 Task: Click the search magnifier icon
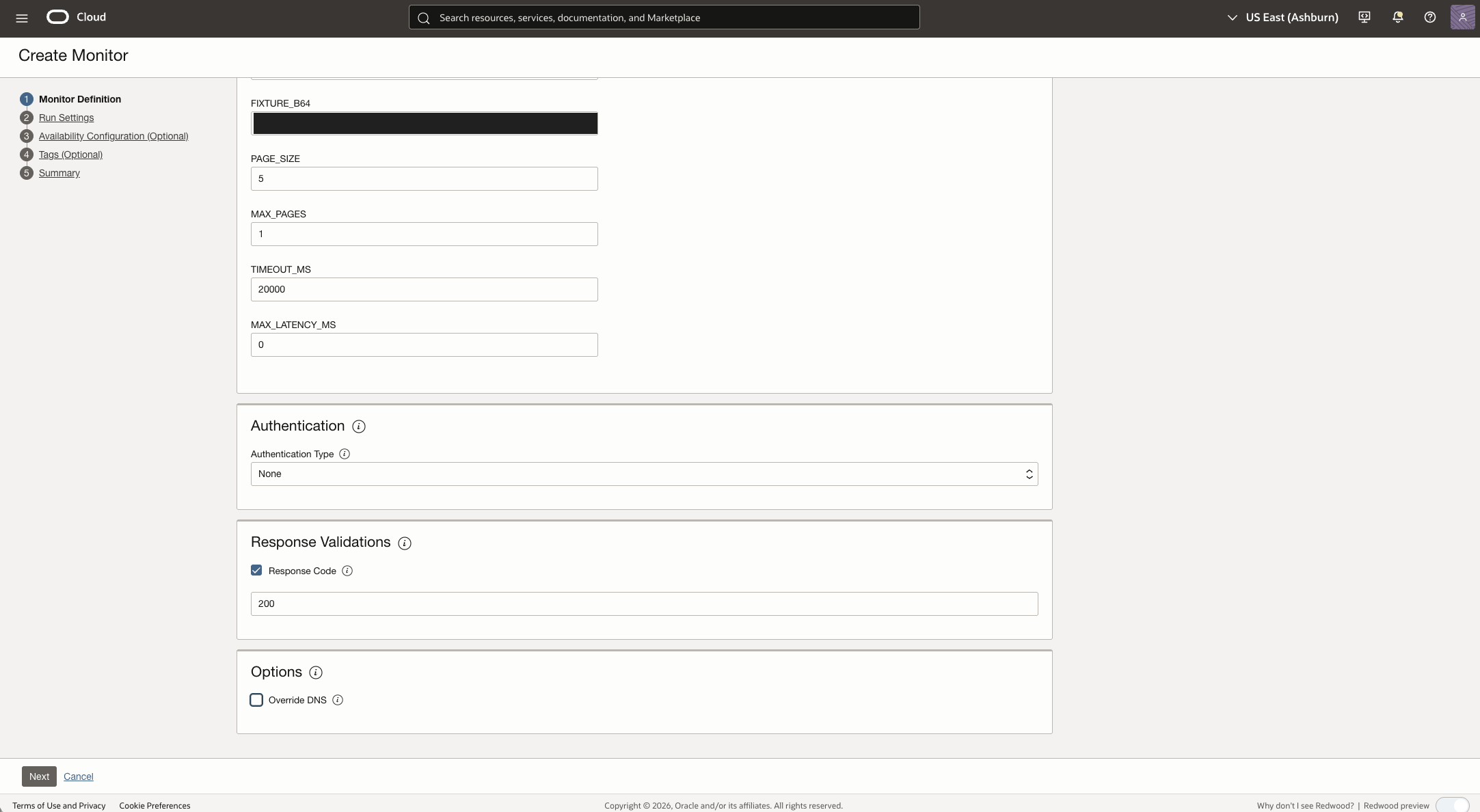424,18
